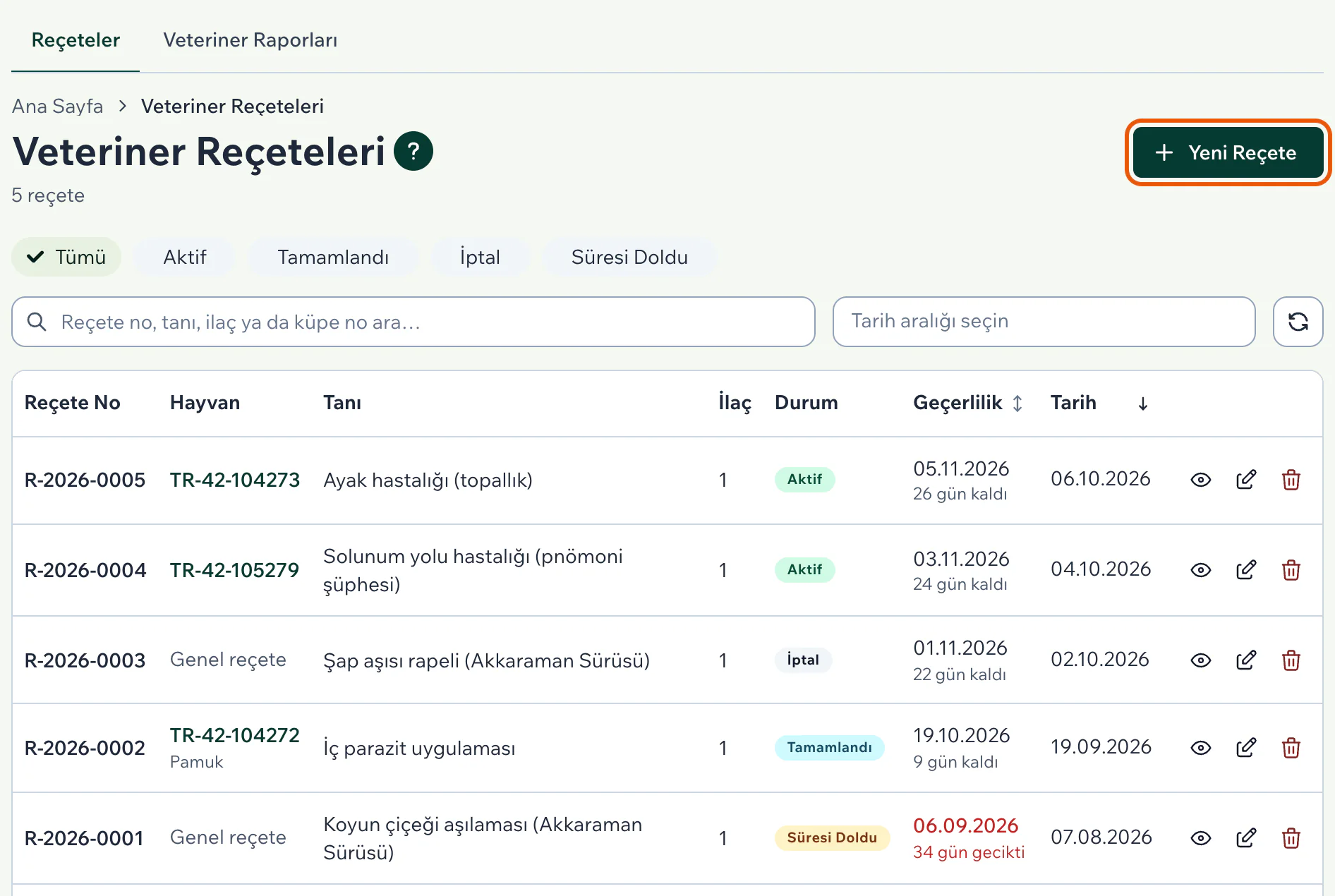This screenshot has width=1335, height=896.
Task: Edit prescription R-2026-0003
Action: [1246, 660]
